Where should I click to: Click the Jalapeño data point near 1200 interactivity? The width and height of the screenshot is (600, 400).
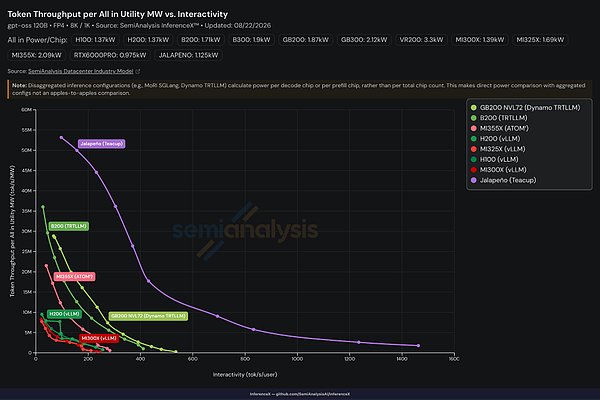pyautogui.click(x=359, y=342)
